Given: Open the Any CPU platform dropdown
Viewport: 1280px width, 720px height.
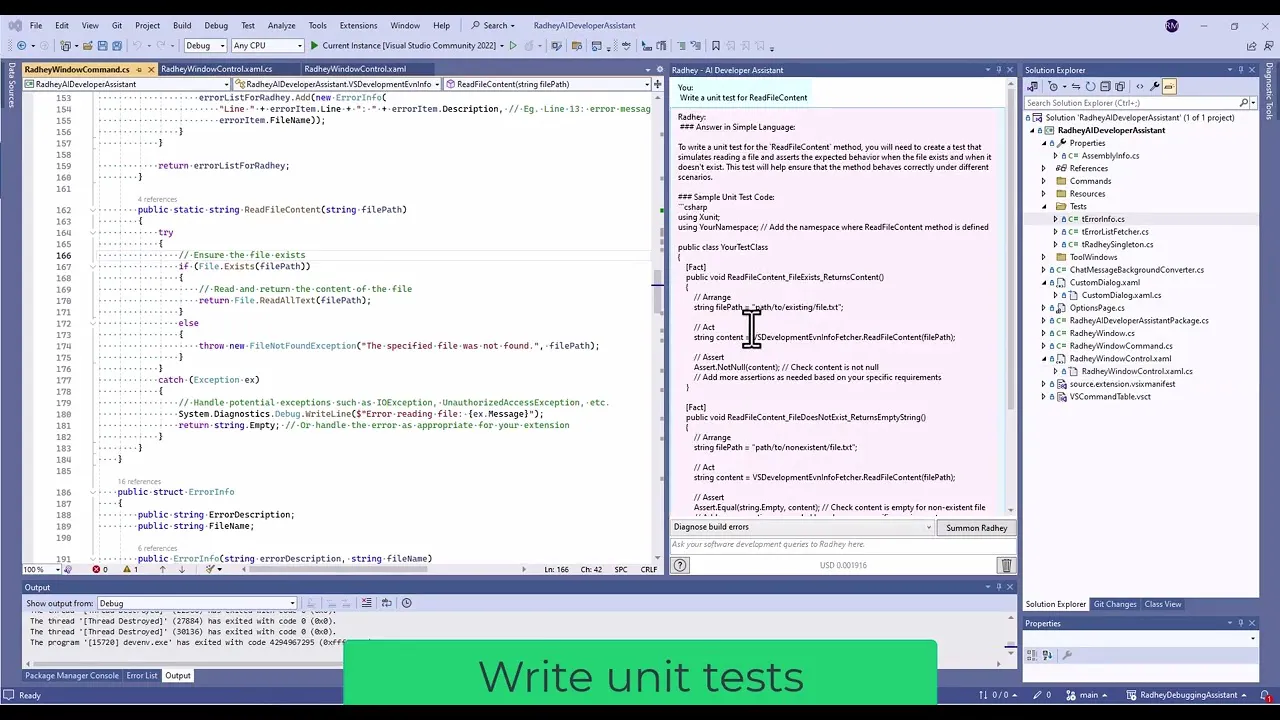Looking at the screenshot, I should click(267, 46).
